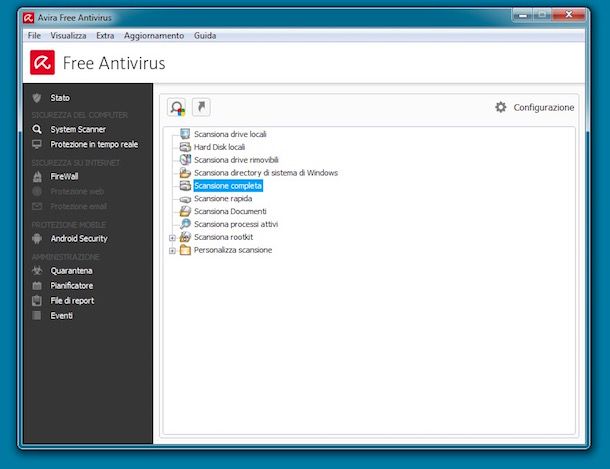Open the Aggiornamento menu
The image size is (610, 469).
click(x=154, y=35)
